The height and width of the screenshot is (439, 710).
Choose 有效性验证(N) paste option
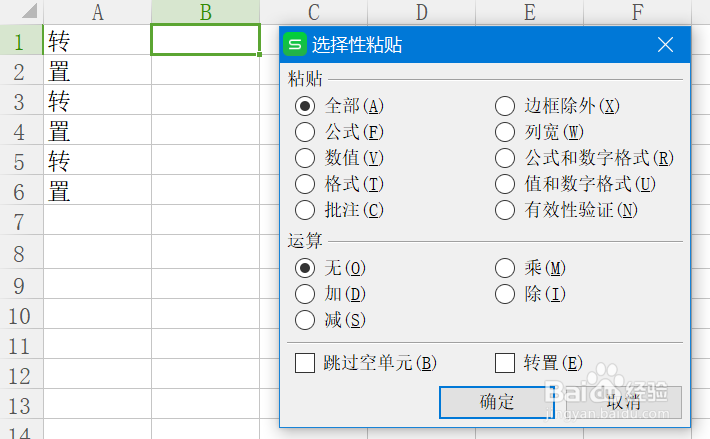pos(505,210)
